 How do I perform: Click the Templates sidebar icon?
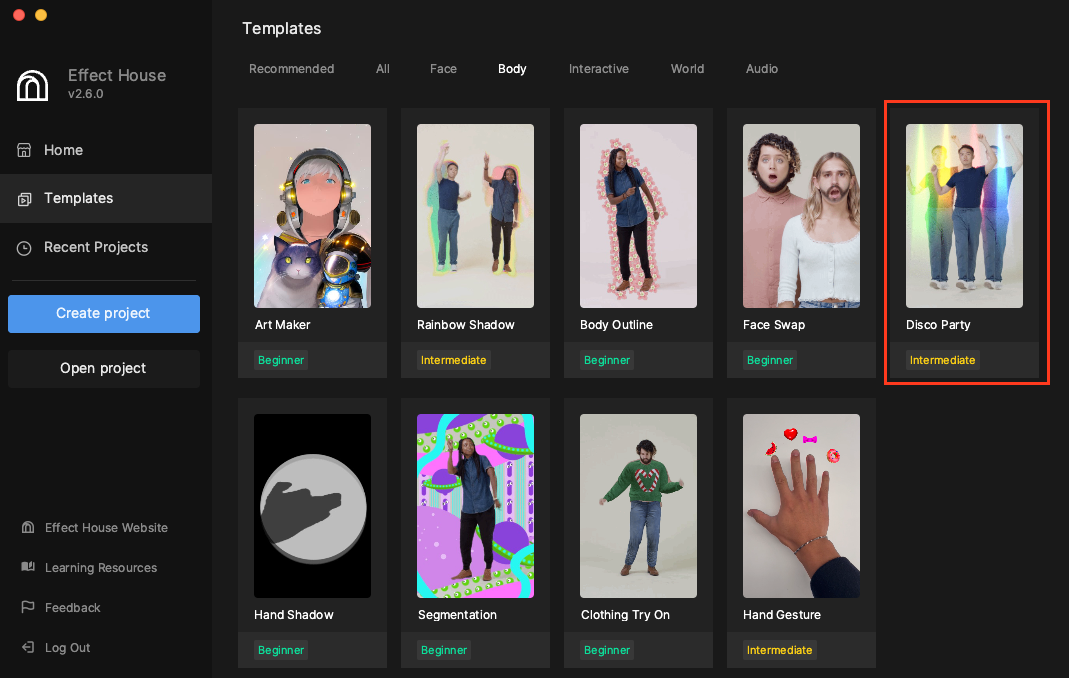(25, 199)
